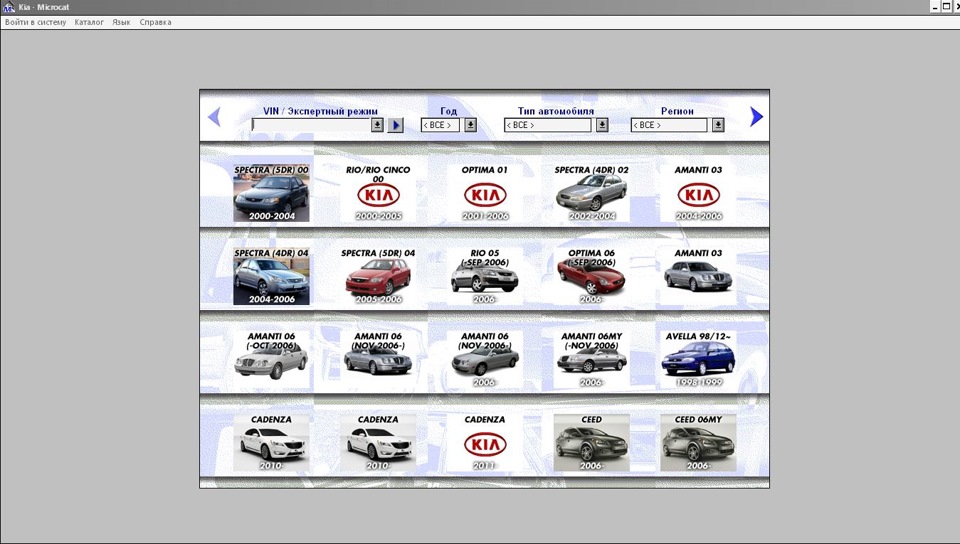Select the AMANTI 03 2004-2006 Kia logo tile
The width and height of the screenshot is (960, 544).
click(699, 193)
